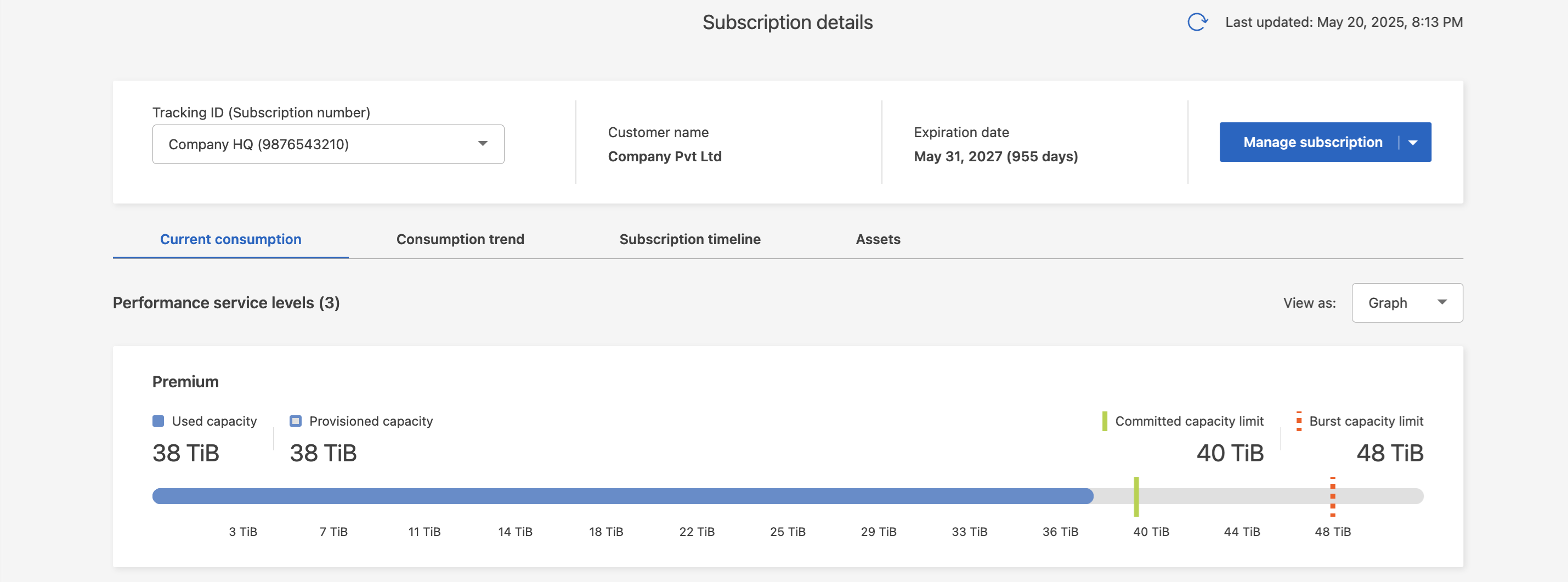Go to the Assets tab
The image size is (1568, 582).
(878, 239)
